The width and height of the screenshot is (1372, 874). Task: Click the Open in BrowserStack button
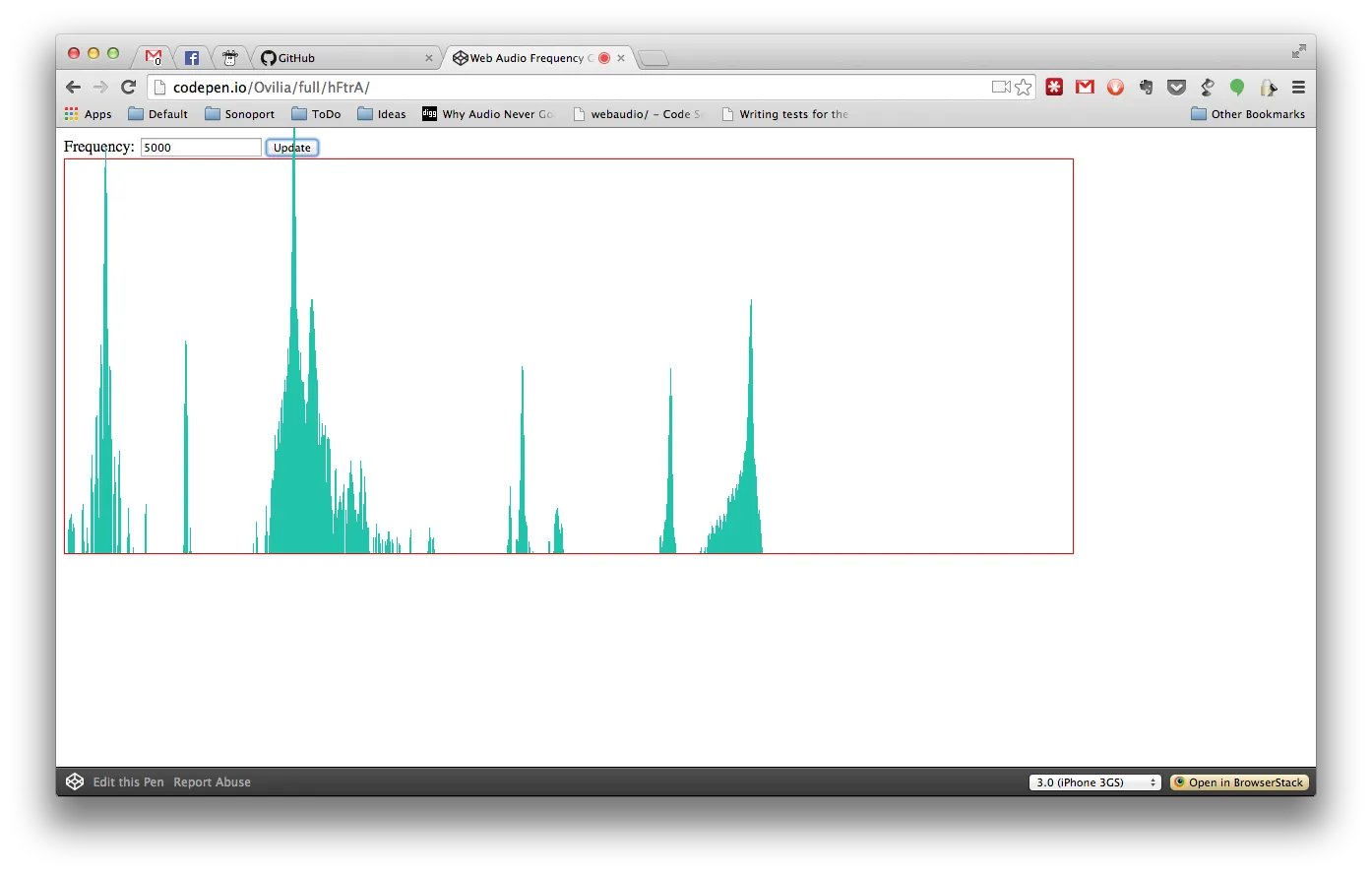pos(1239,782)
